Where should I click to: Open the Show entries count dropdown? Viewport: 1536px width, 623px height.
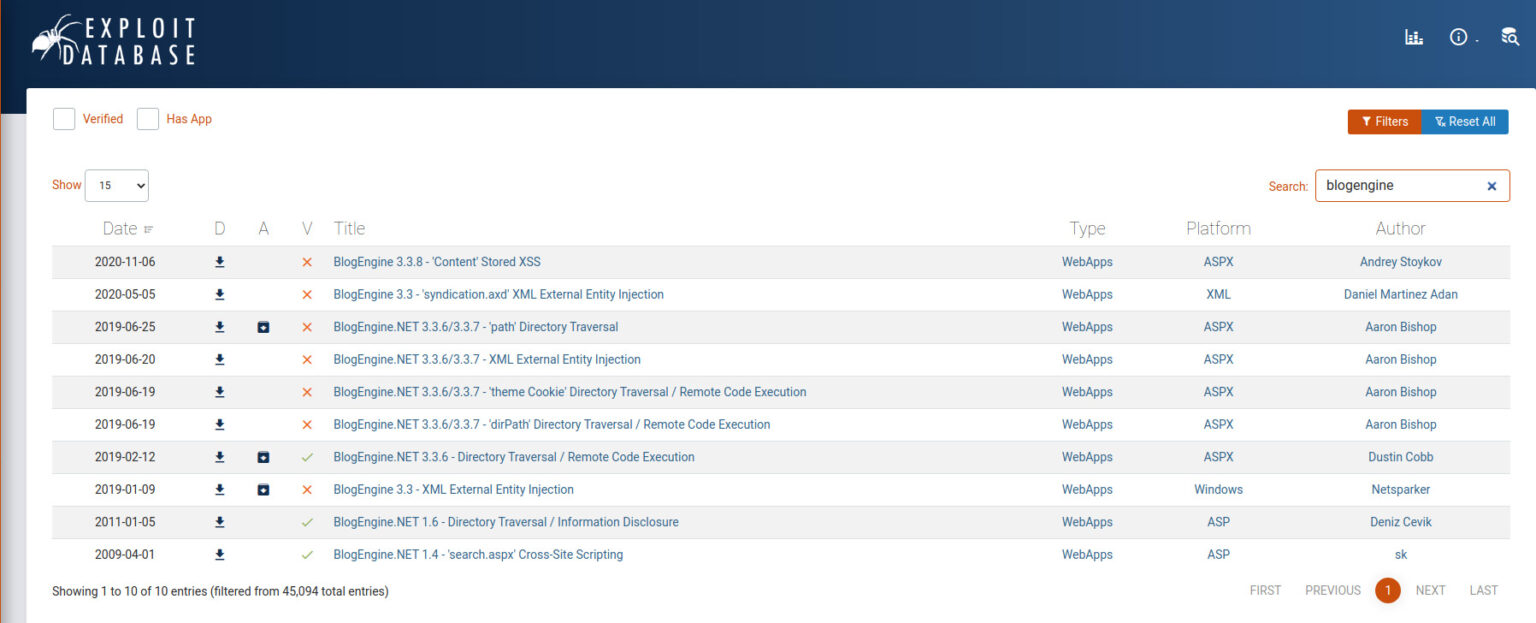pyautogui.click(x=117, y=185)
